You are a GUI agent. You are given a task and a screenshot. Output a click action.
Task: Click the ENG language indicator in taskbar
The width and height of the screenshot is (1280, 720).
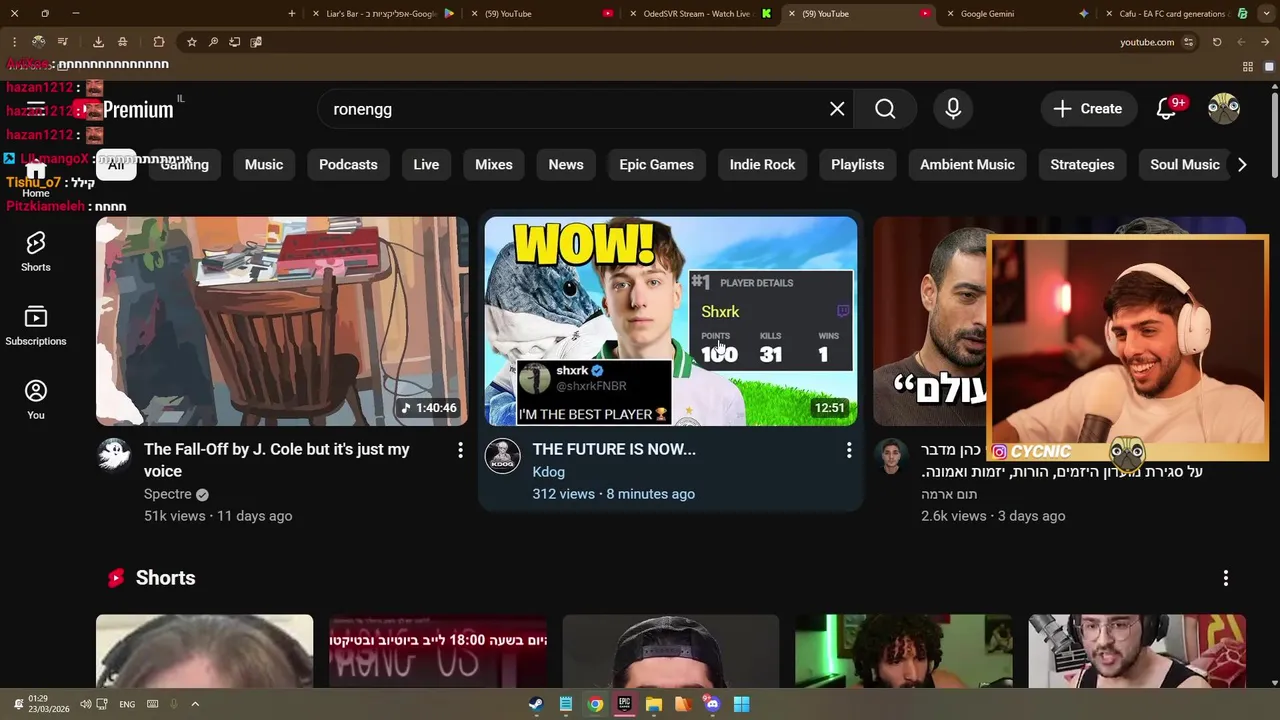coord(127,704)
